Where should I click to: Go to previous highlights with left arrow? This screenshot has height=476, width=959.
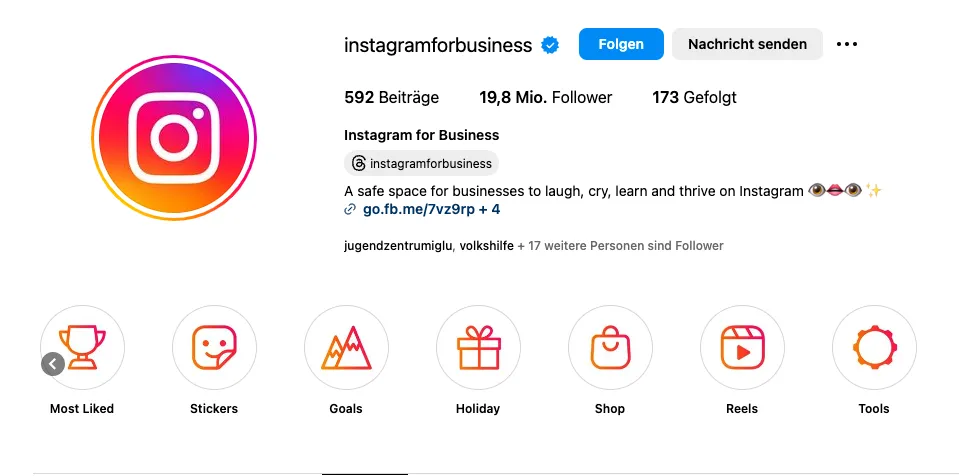click(x=53, y=364)
